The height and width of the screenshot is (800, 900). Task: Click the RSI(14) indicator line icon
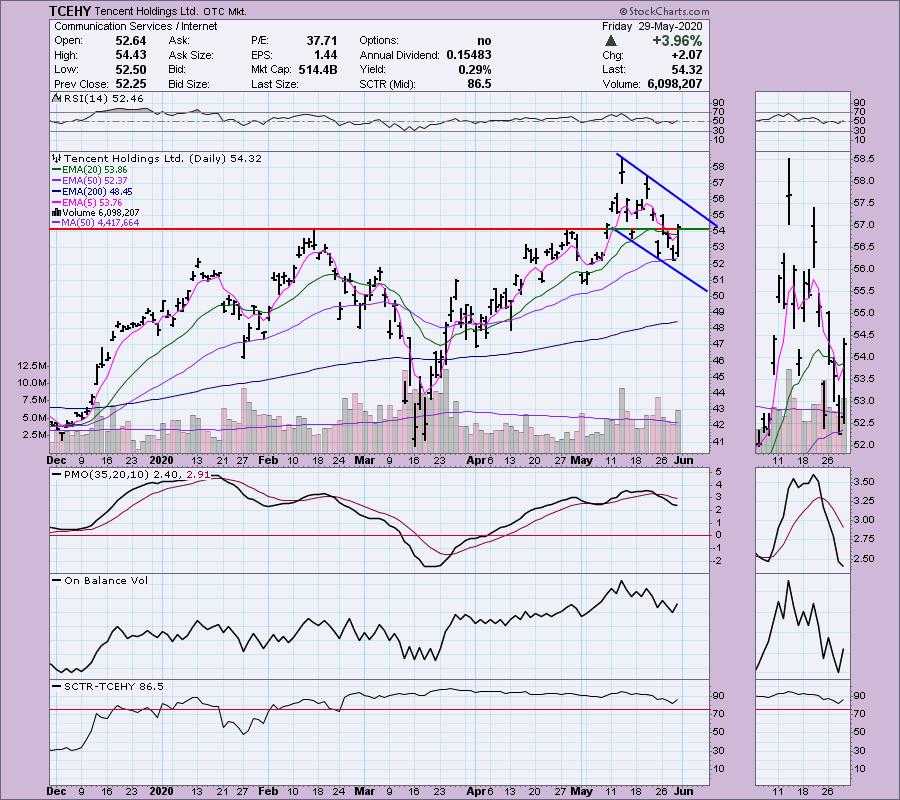point(57,98)
